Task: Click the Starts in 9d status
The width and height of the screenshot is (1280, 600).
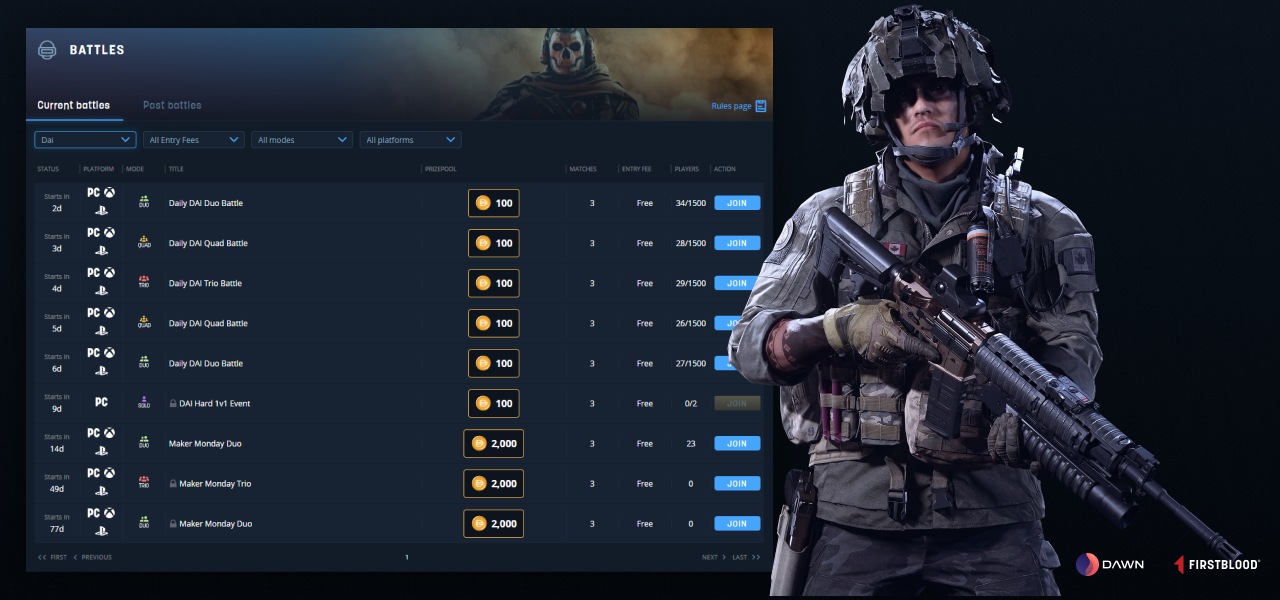Action: [57, 403]
